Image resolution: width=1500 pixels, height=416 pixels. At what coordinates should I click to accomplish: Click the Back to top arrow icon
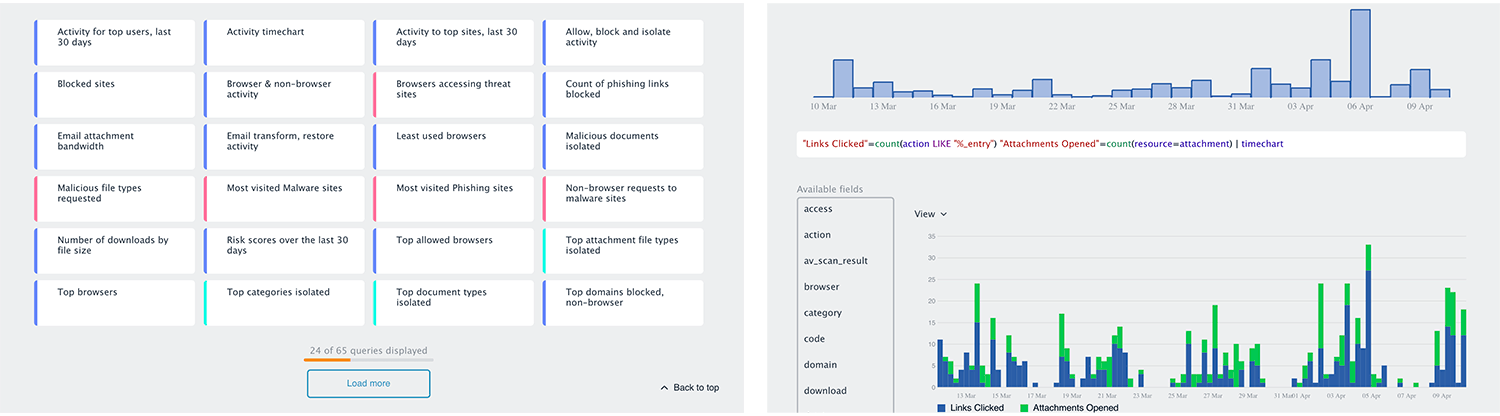point(664,387)
